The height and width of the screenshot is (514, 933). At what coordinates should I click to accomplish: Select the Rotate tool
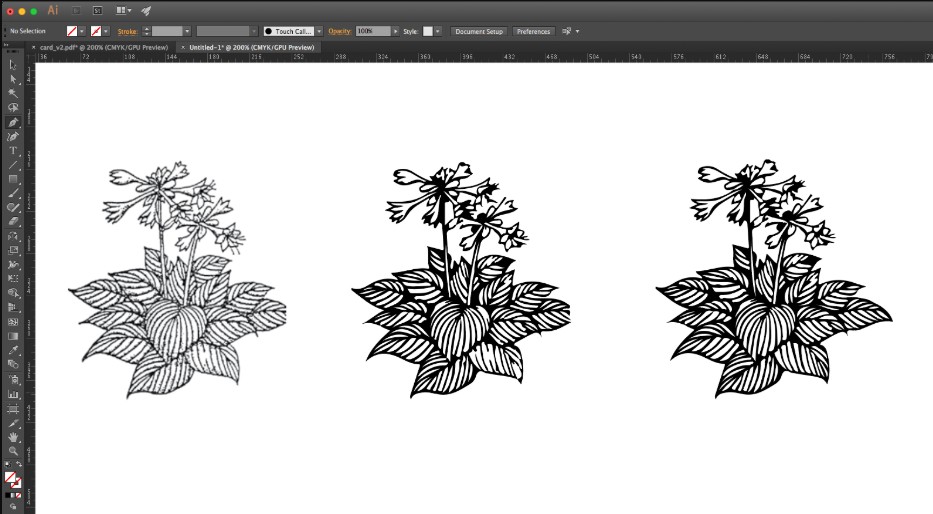(x=13, y=236)
